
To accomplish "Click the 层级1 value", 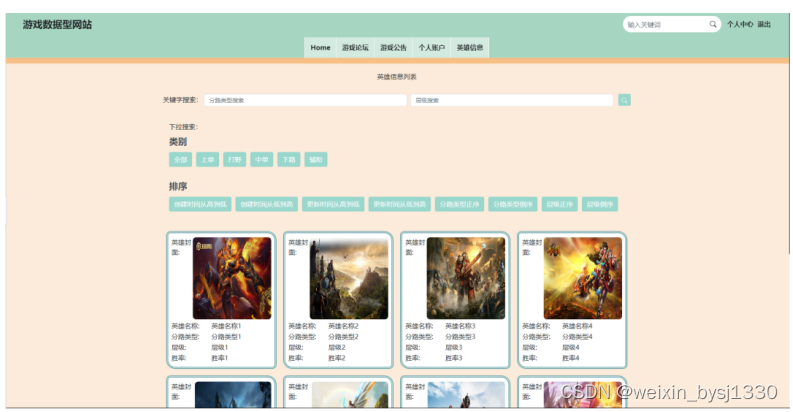I will [x=219, y=347].
